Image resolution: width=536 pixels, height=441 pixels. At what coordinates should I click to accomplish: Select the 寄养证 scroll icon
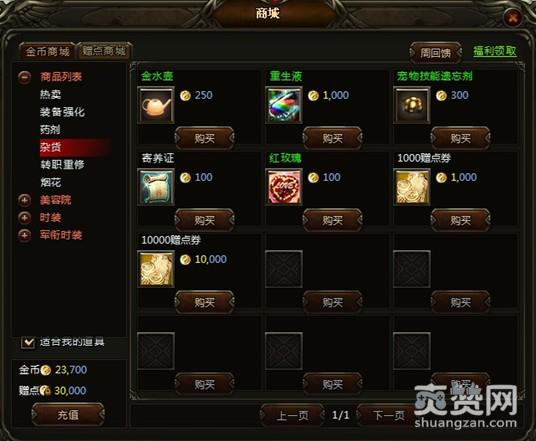(156, 187)
